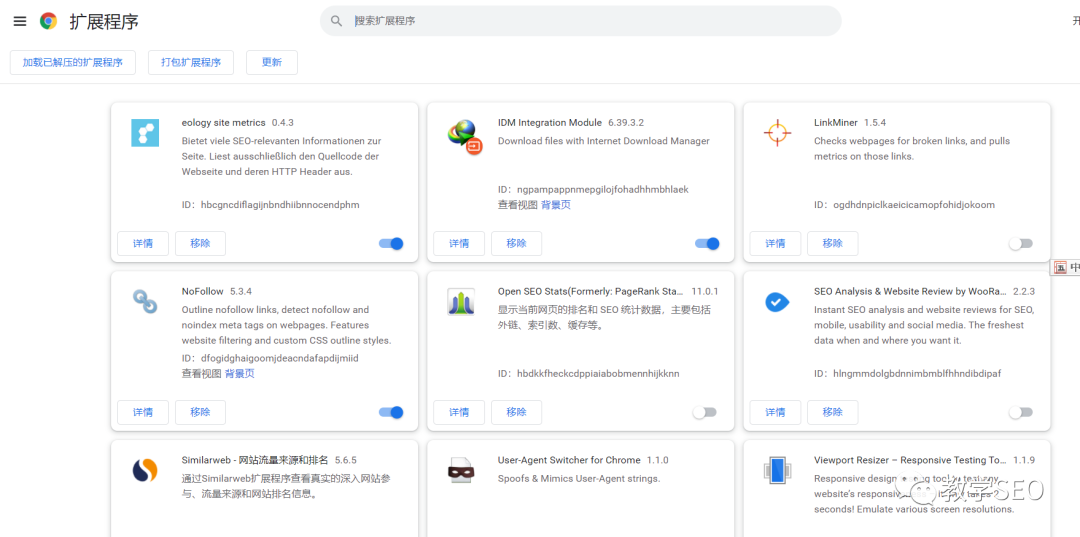Click Open SEO Stats title text
This screenshot has width=1080, height=537.
coord(590,291)
